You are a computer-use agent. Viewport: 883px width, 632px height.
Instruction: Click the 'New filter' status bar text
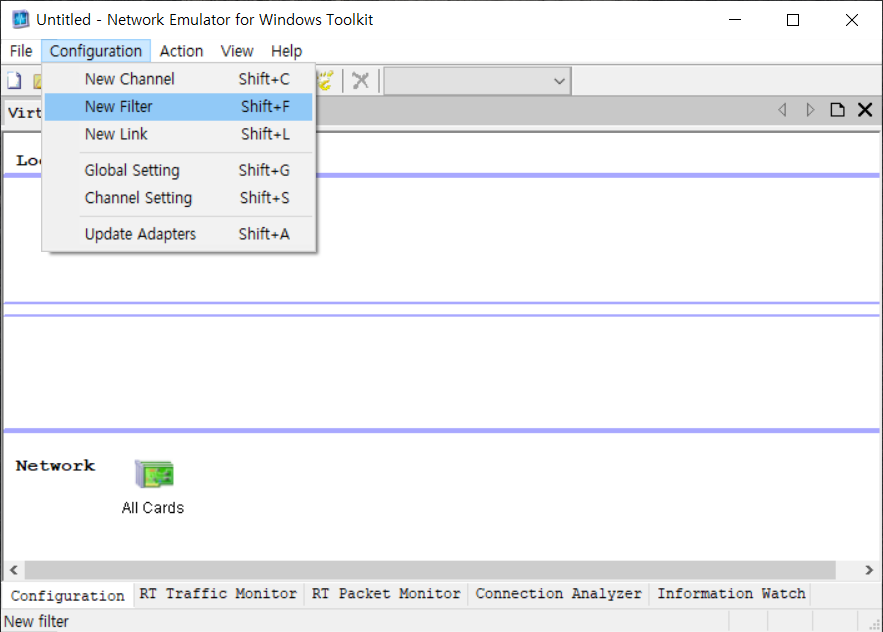(36, 621)
